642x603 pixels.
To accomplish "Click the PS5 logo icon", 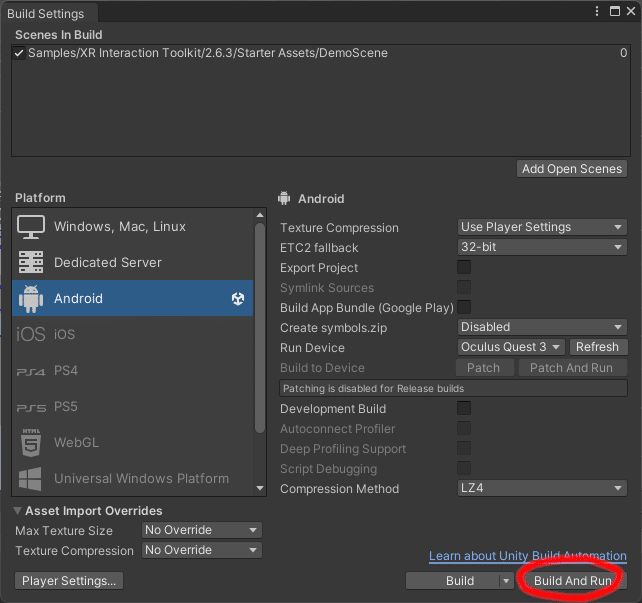I will click(31, 408).
